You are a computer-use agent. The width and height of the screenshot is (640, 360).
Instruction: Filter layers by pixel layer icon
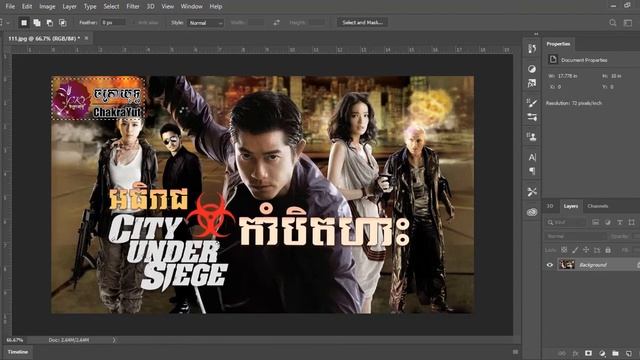tap(596, 222)
